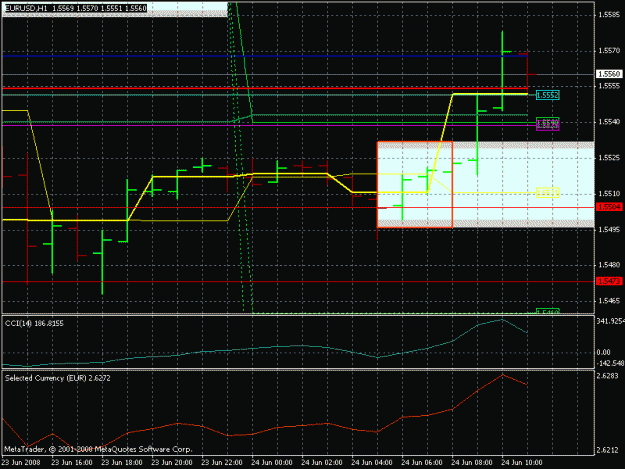The image size is (625, 469).
Task: Click the 1.5555 price scale value
Action: (x=609, y=86)
